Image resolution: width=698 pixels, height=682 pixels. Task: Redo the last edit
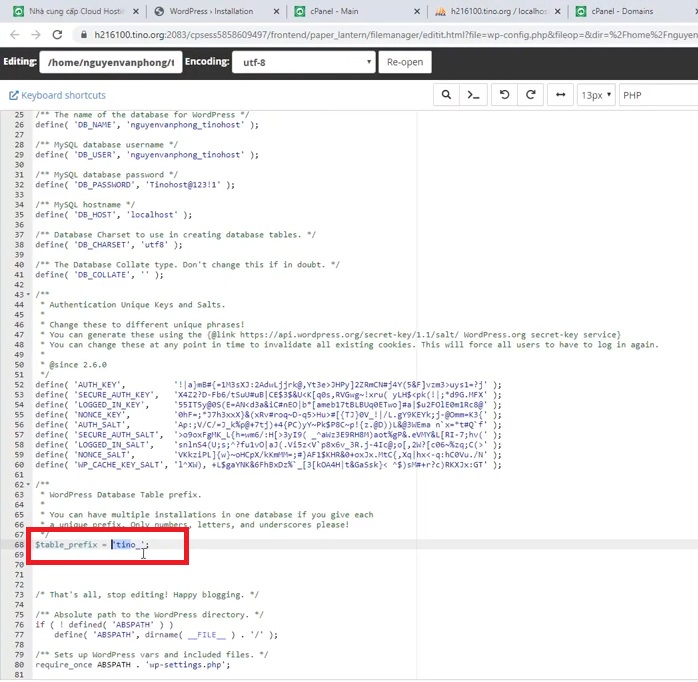click(x=531, y=95)
